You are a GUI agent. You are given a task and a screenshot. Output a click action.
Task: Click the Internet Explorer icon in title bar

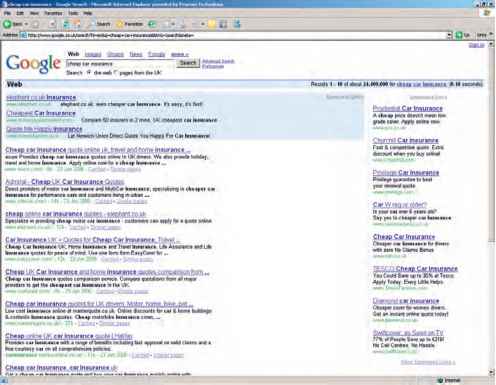pyautogui.click(x=4, y=4)
